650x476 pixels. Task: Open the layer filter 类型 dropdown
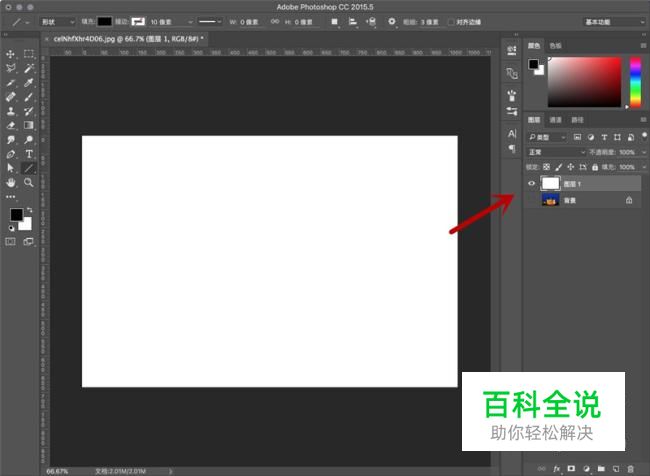pyautogui.click(x=546, y=137)
